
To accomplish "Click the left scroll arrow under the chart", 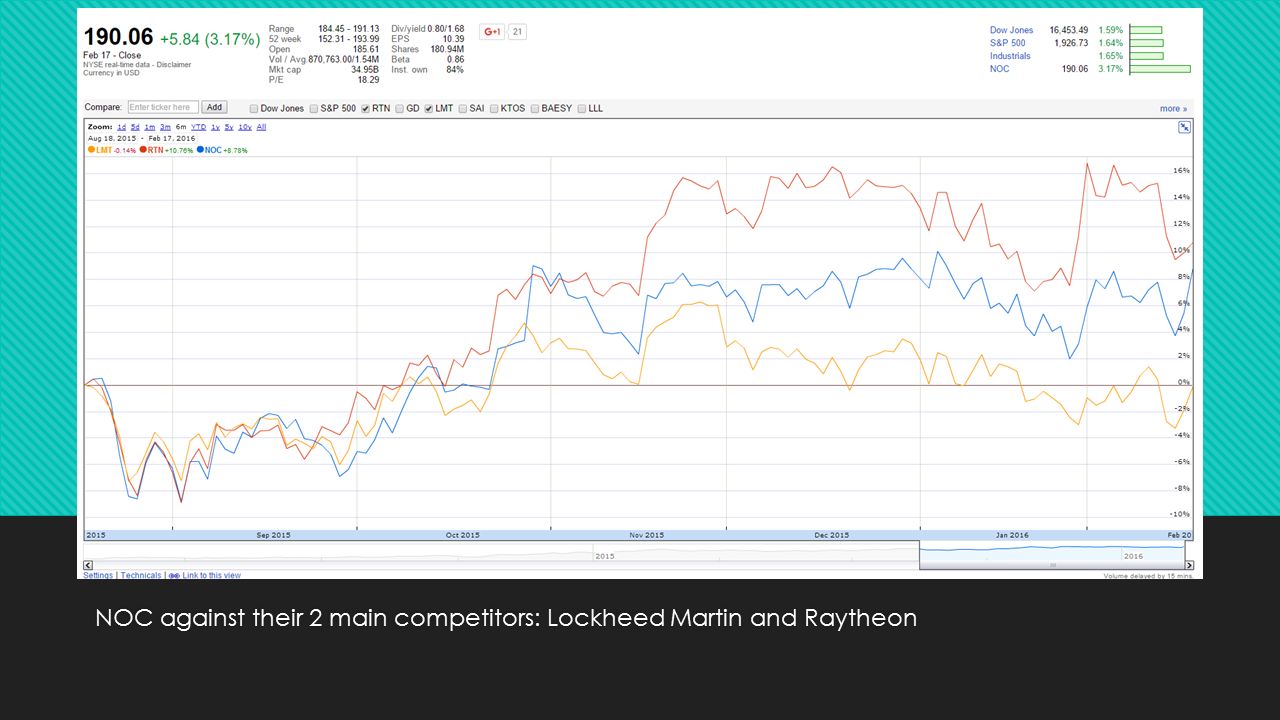I will [87, 564].
